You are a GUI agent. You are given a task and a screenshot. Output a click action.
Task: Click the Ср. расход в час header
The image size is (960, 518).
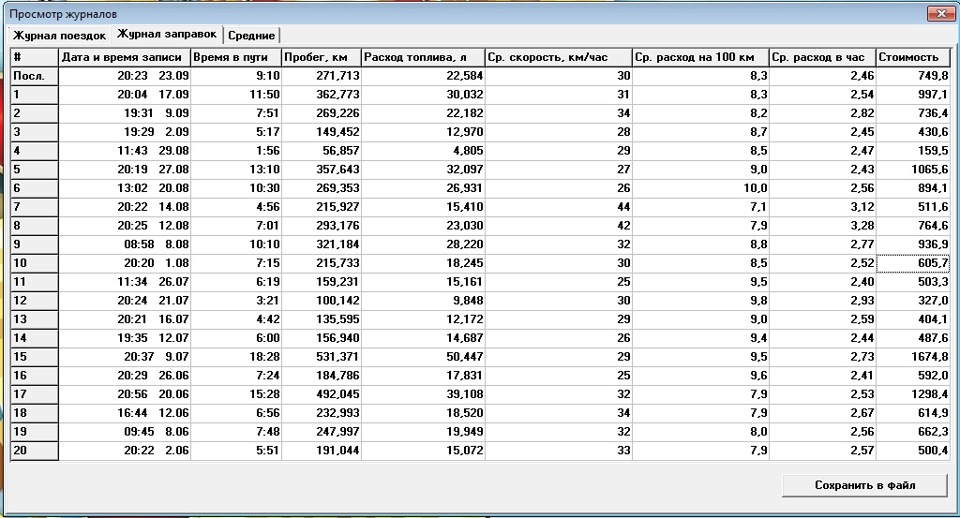point(822,57)
